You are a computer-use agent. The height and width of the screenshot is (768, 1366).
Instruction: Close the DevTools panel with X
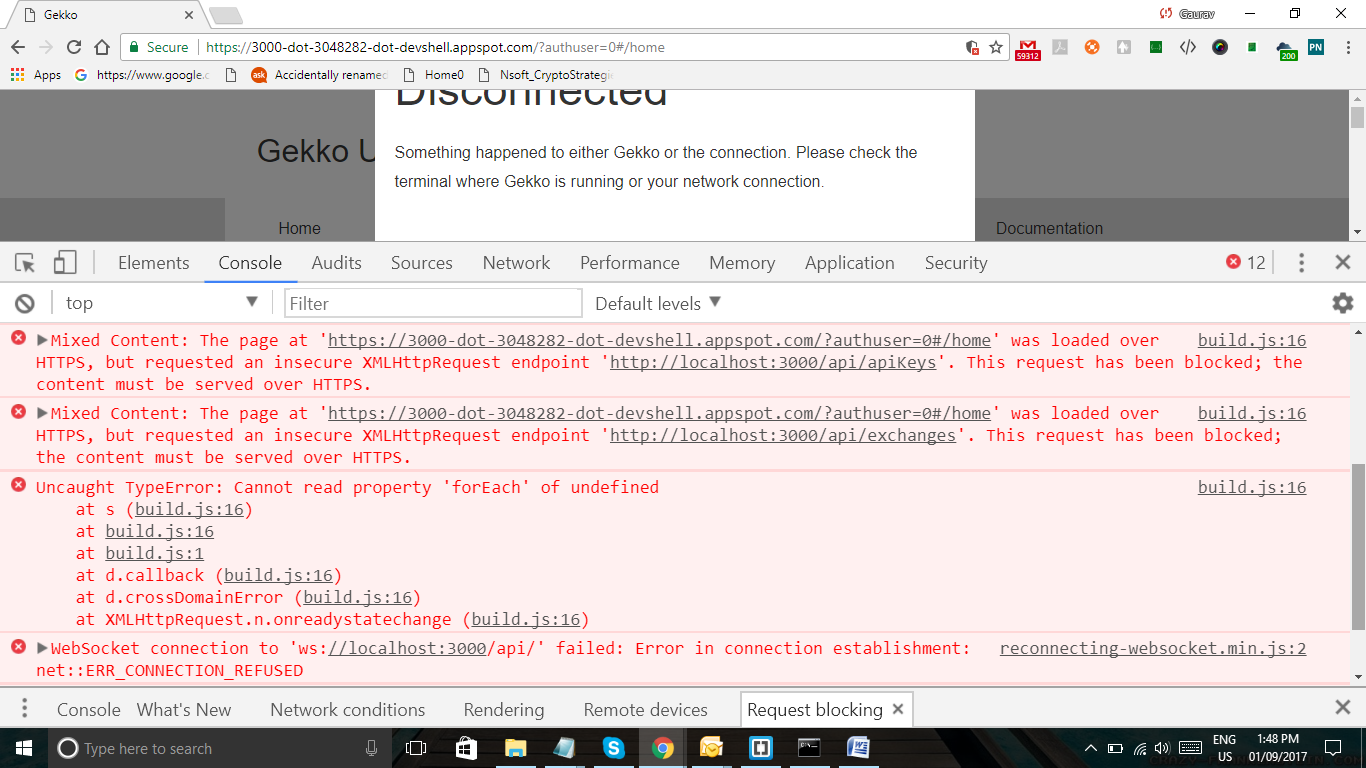pos(1343,263)
